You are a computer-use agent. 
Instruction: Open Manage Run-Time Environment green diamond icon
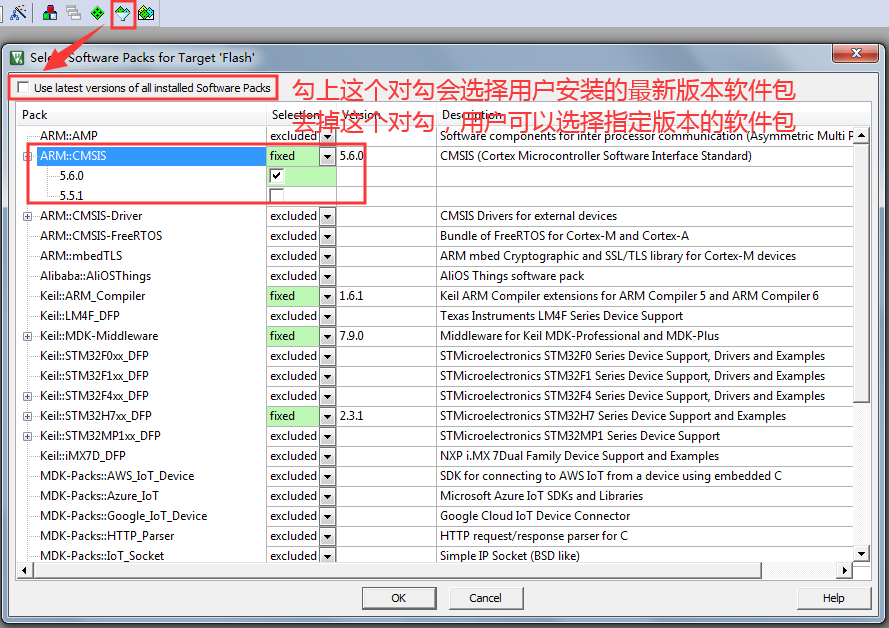(98, 12)
